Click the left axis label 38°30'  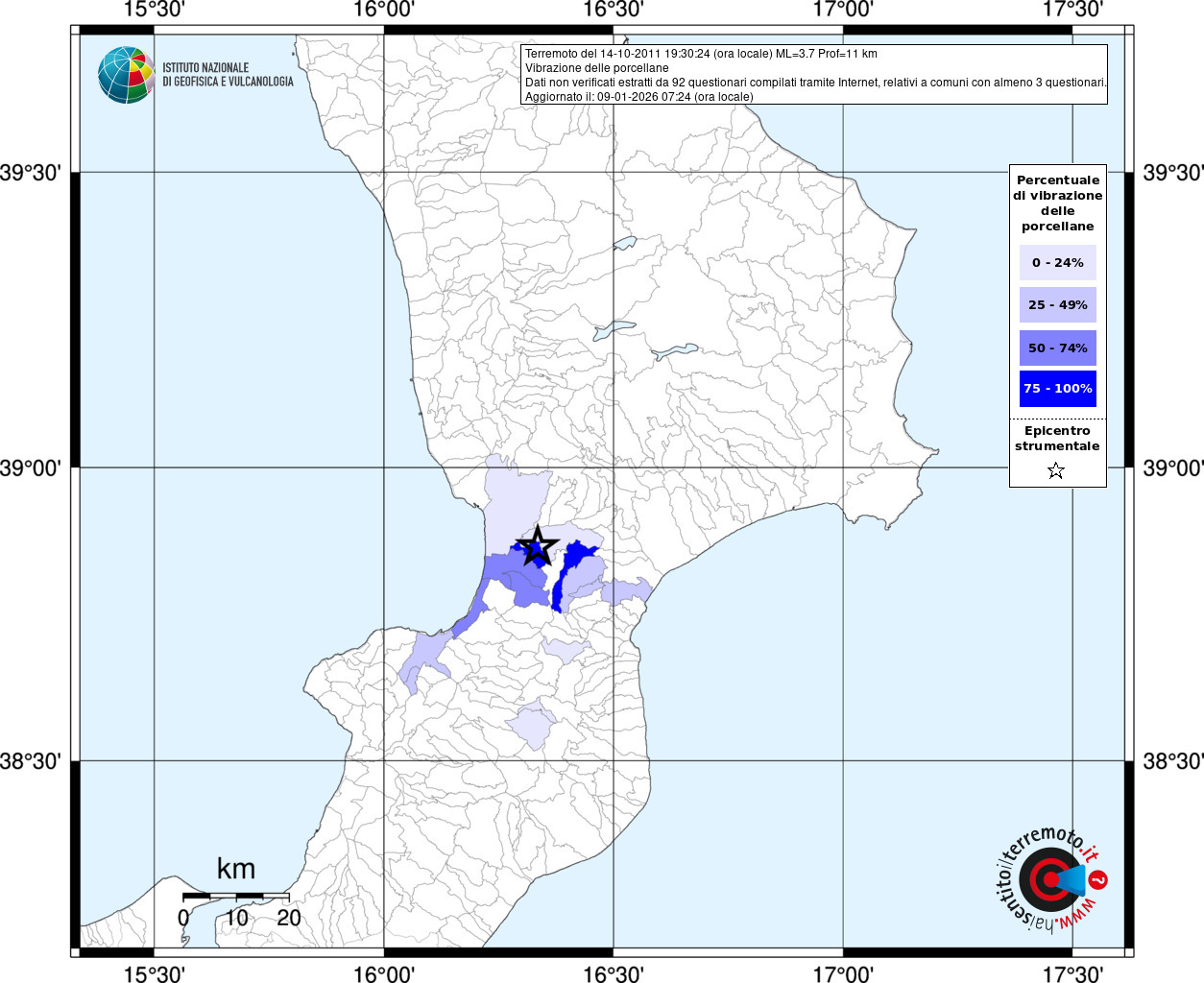tap(31, 762)
